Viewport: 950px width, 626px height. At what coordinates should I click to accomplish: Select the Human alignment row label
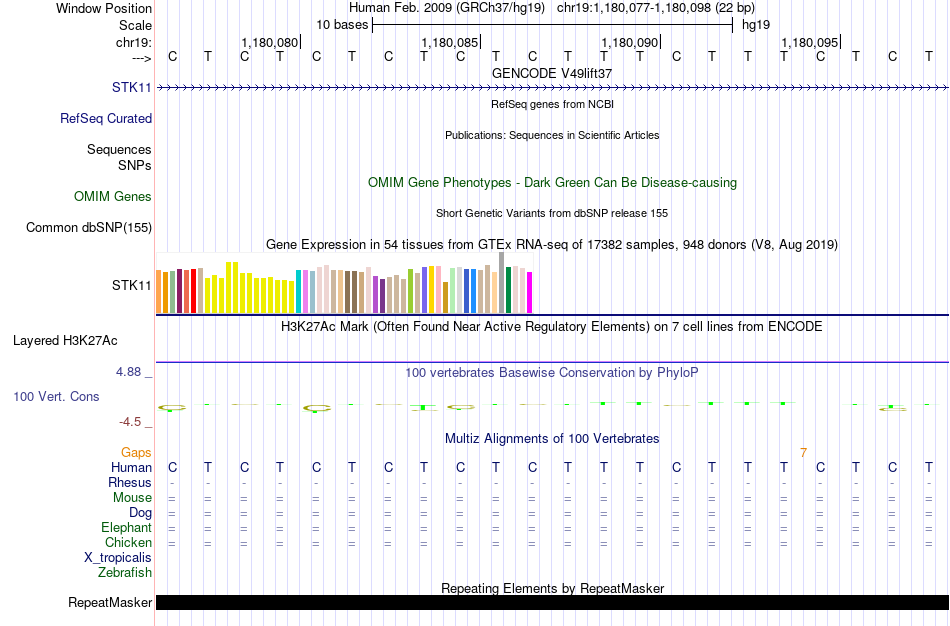(131, 467)
